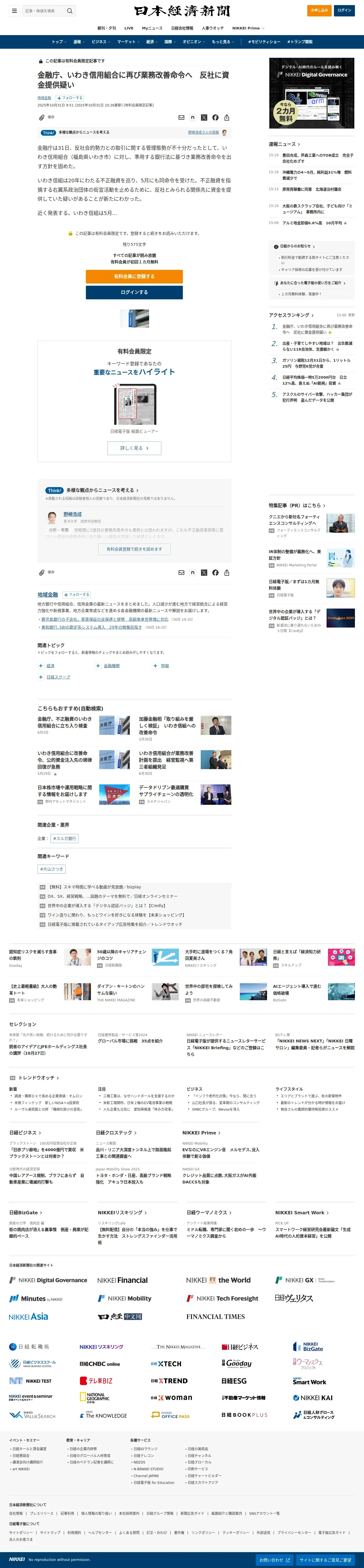Open NIKKEI Digital Governance ad banner

click(312, 93)
